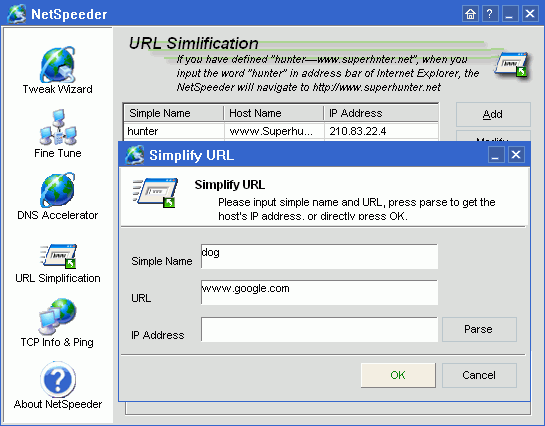This screenshot has height=426, width=545.
Task: Select the URL Simplification sidebar icon
Action: tap(58, 256)
